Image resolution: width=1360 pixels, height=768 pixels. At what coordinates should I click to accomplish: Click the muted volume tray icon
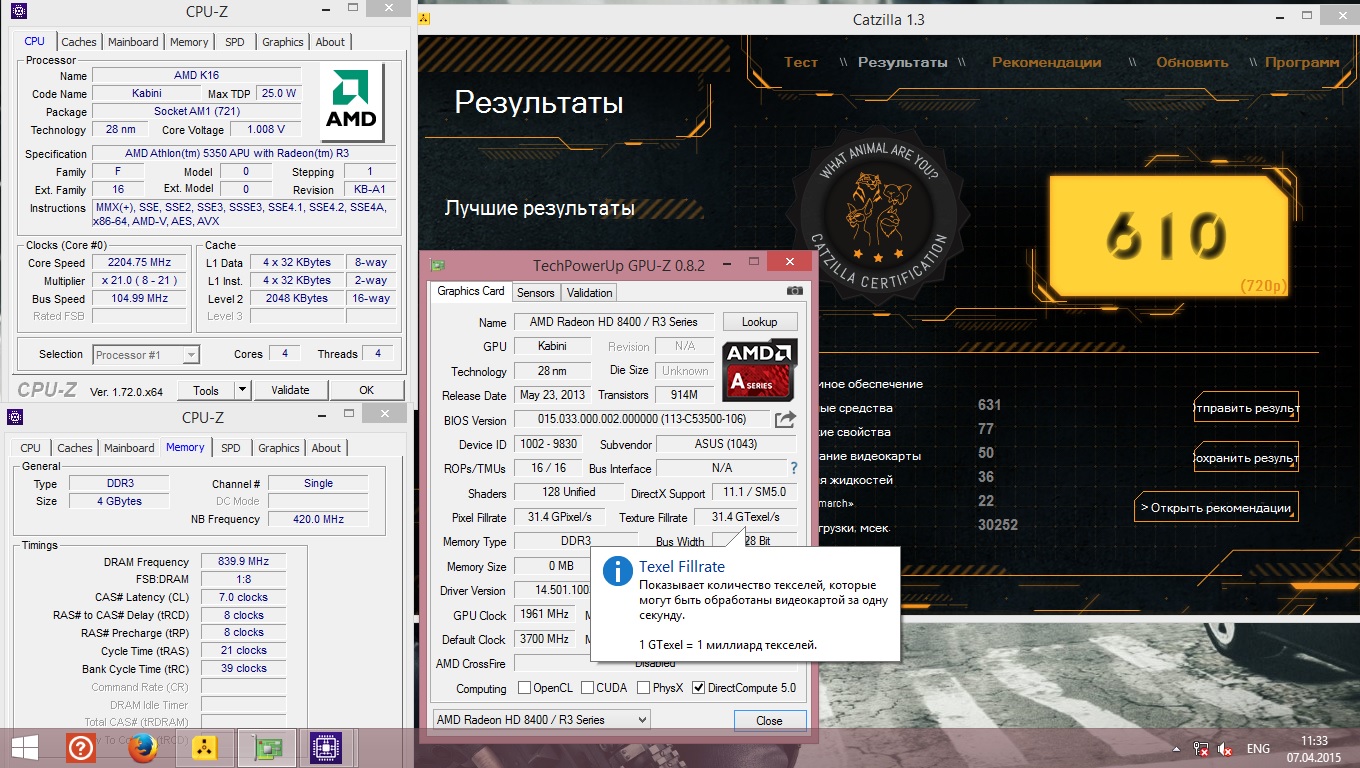pyautogui.click(x=1225, y=748)
